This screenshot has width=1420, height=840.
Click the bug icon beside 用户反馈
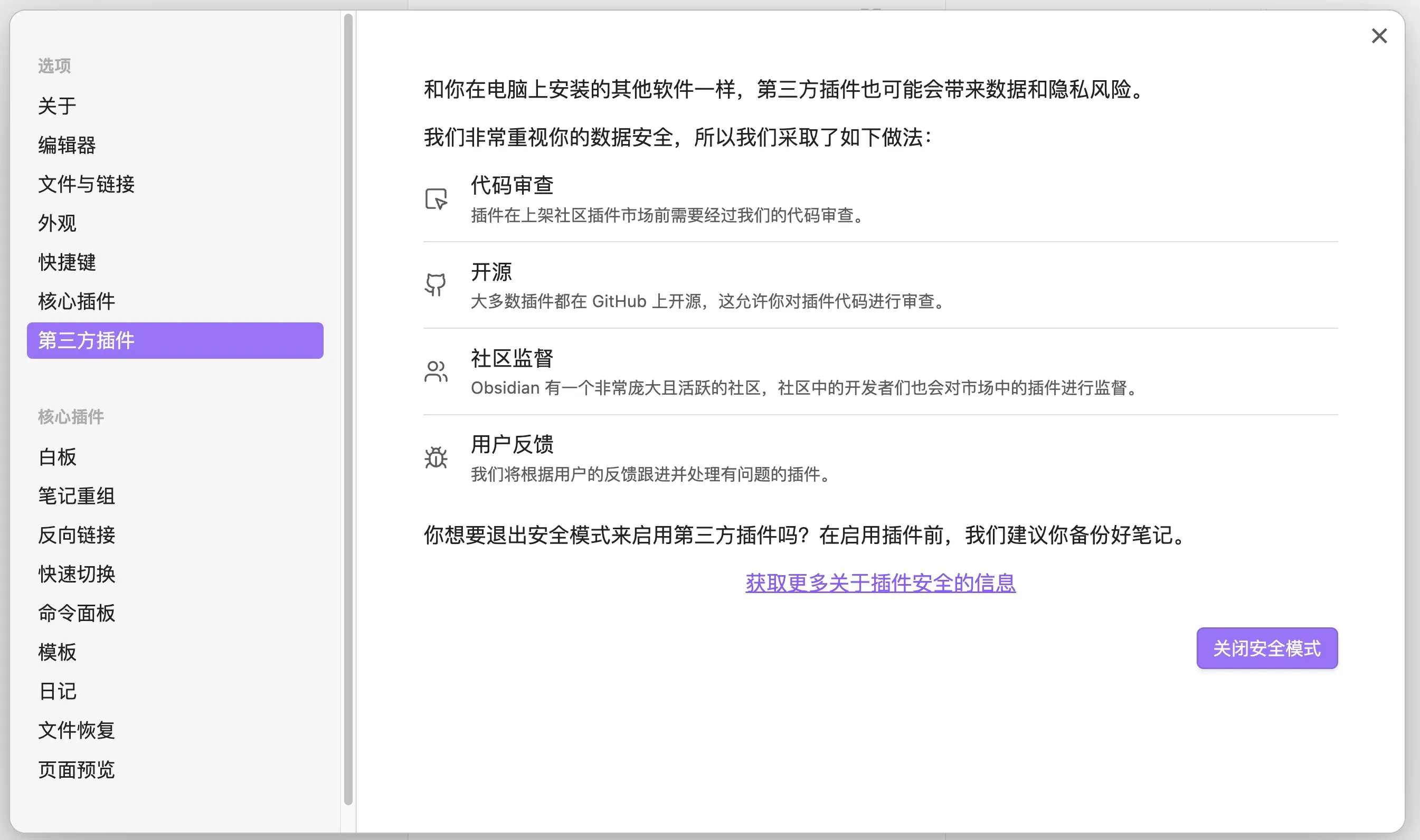436,457
